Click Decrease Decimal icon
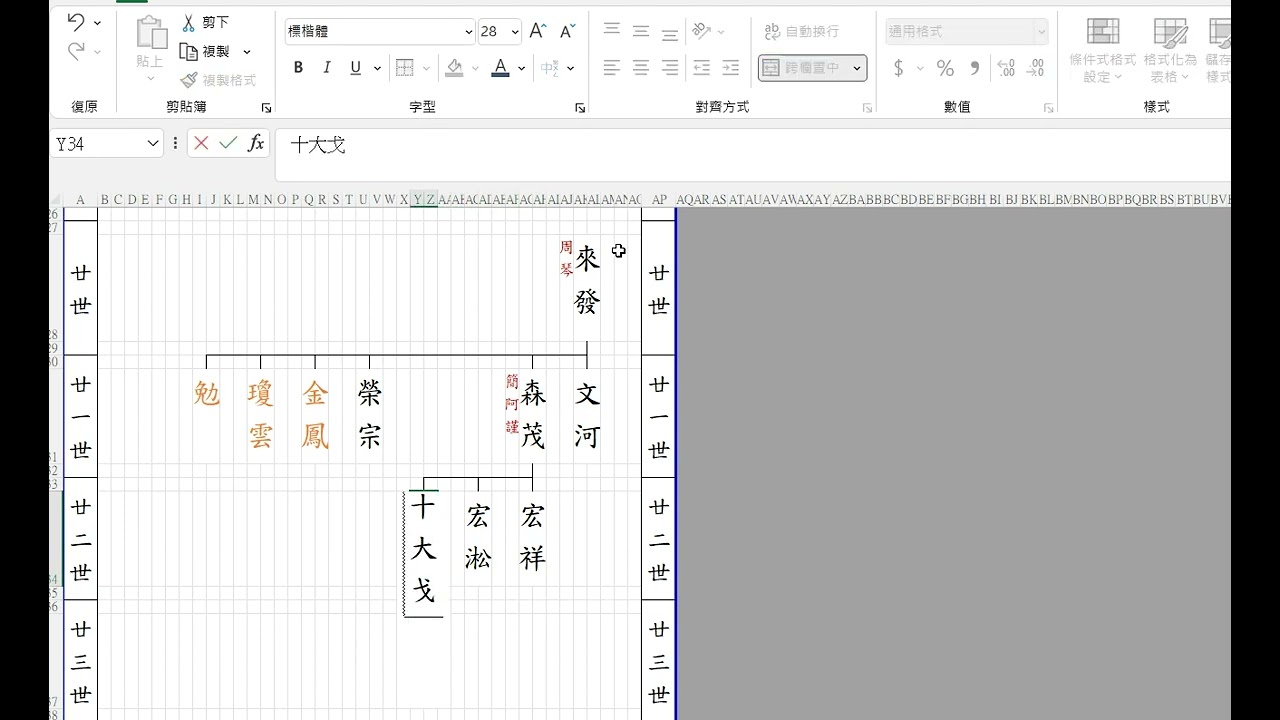Image resolution: width=1280 pixels, height=720 pixels. [1036, 68]
